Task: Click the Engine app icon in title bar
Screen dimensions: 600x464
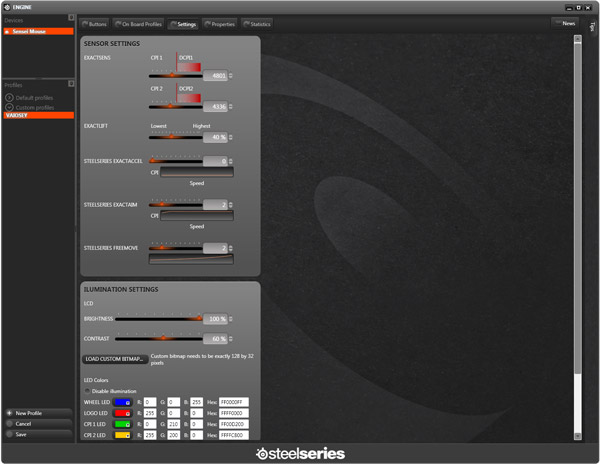Action: tap(7, 7)
